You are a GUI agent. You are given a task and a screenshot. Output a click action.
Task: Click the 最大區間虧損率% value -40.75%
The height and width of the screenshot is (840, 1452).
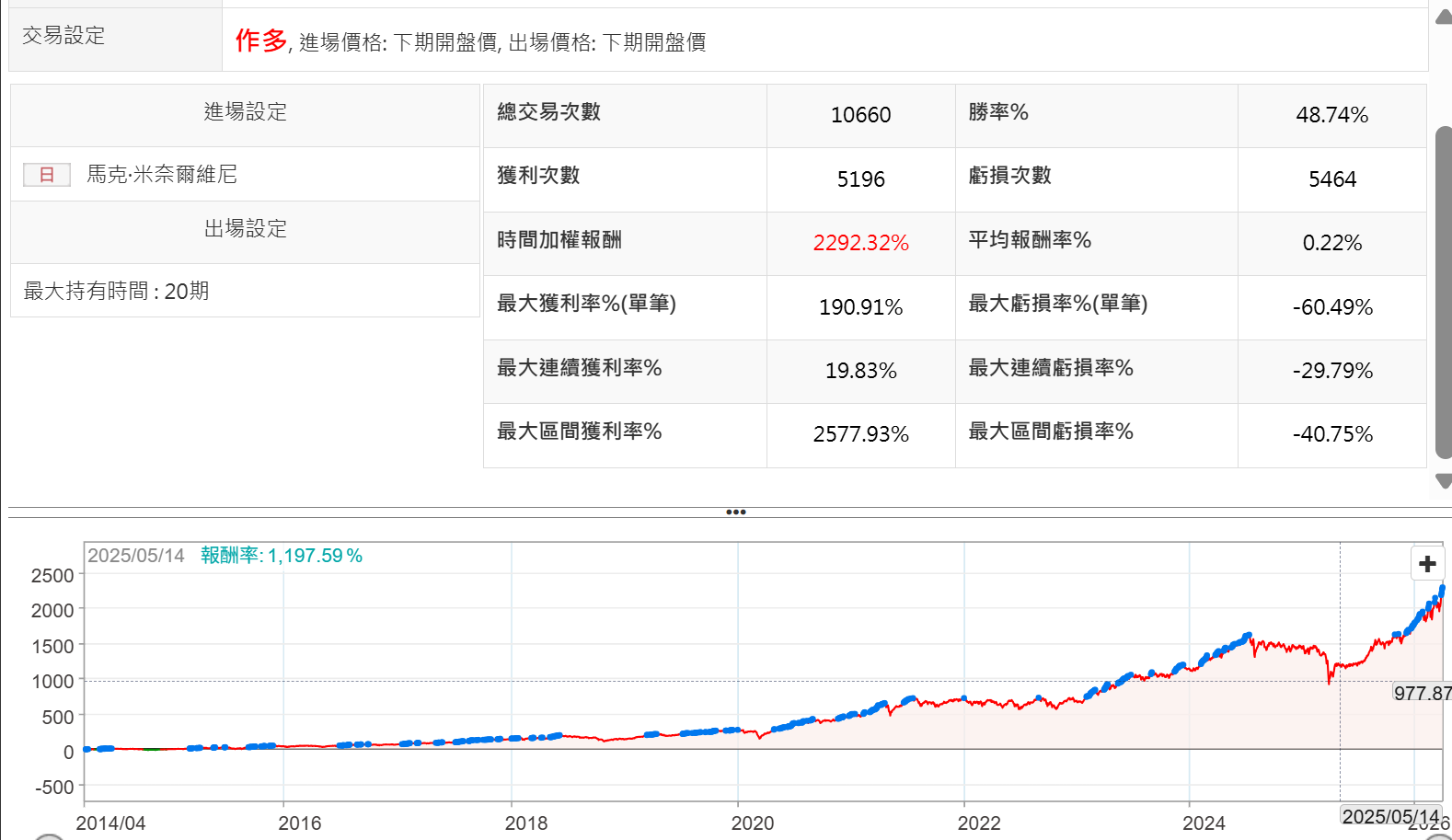click(1331, 434)
